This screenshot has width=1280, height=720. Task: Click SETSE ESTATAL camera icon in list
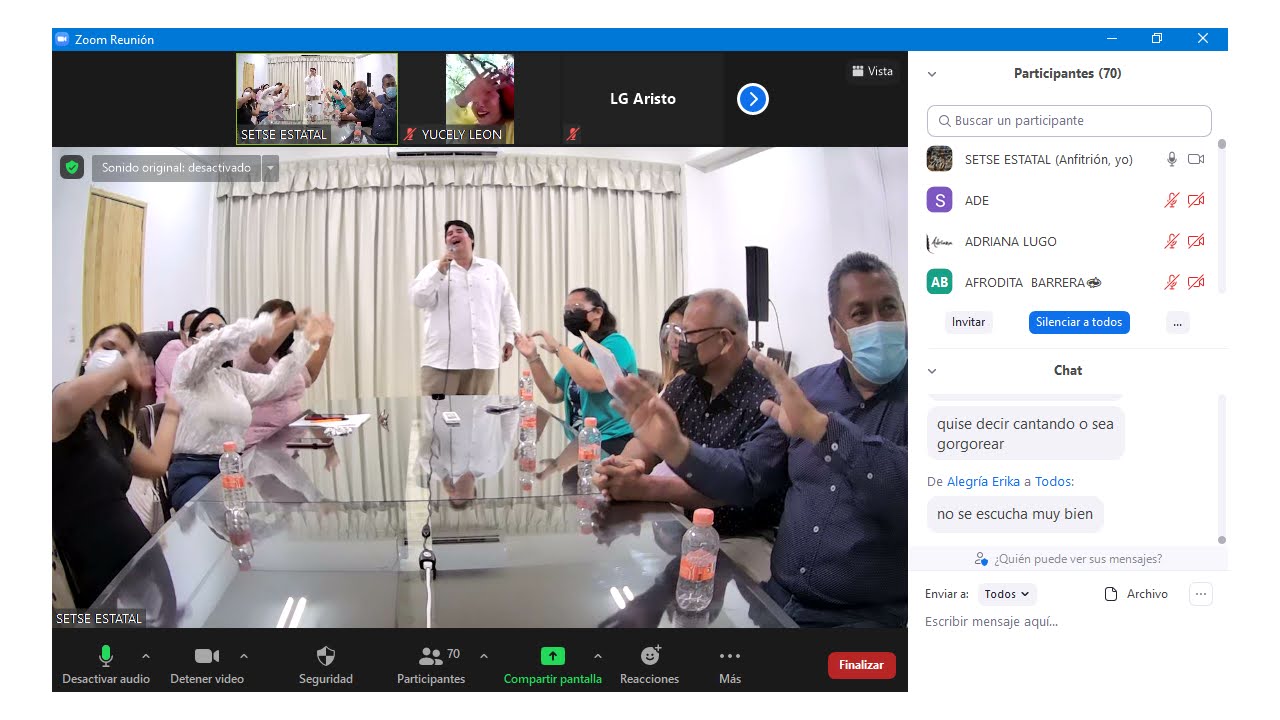1196,159
